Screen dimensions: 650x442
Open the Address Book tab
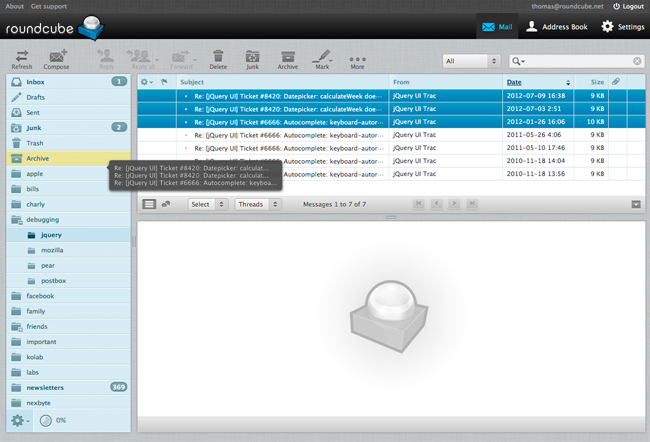click(558, 26)
